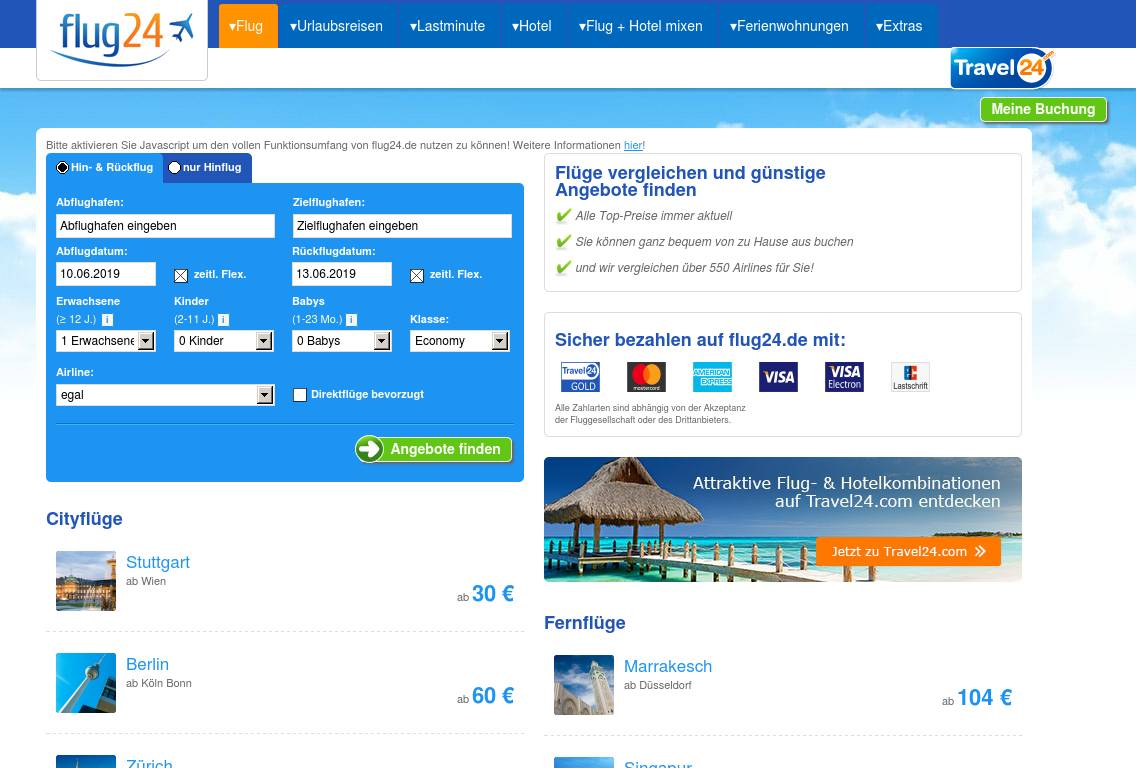Toggle zeitl. Flex. for Abflugdatum
This screenshot has width=1136, height=768.
(x=181, y=275)
